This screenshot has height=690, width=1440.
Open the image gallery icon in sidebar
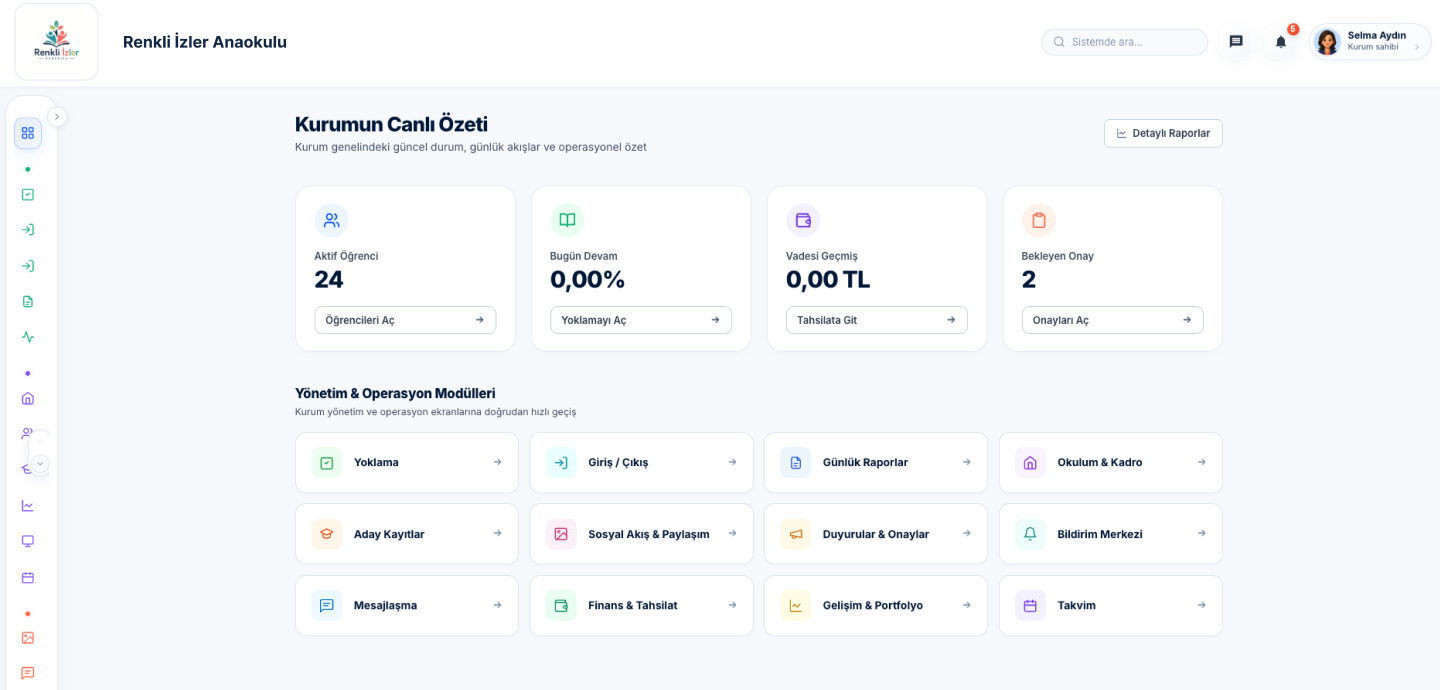point(28,638)
